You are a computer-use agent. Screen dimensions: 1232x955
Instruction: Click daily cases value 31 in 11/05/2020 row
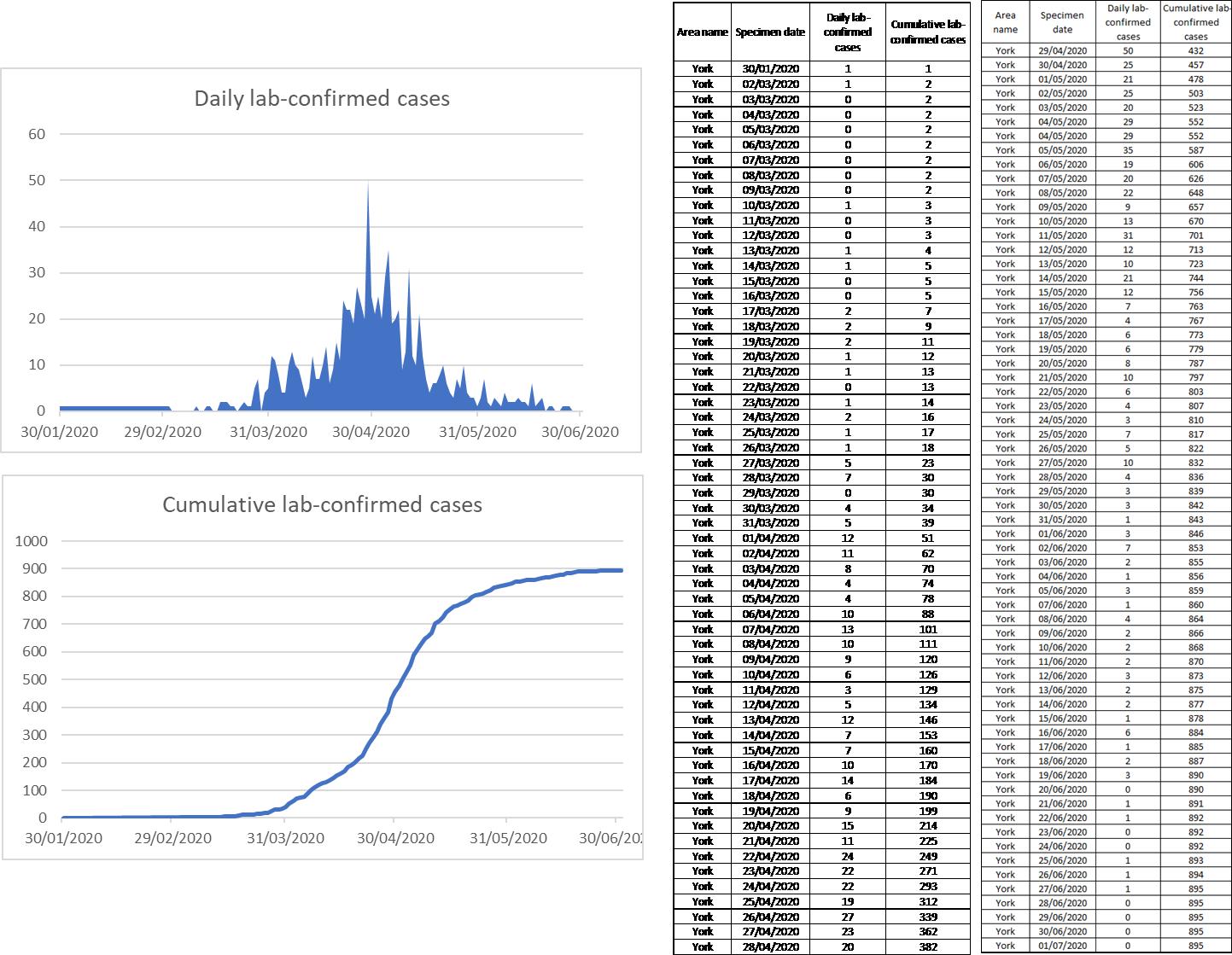click(1128, 236)
